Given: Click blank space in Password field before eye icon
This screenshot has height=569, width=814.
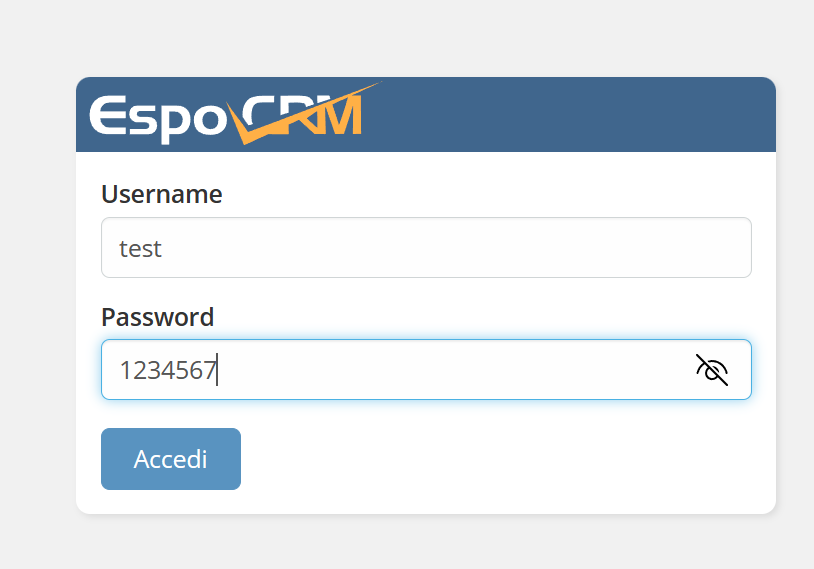Looking at the screenshot, I should (500, 370).
